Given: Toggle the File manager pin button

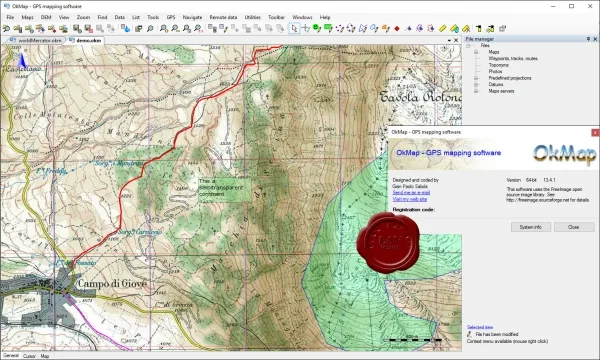Looking at the screenshot, I should pyautogui.click(x=588, y=39).
